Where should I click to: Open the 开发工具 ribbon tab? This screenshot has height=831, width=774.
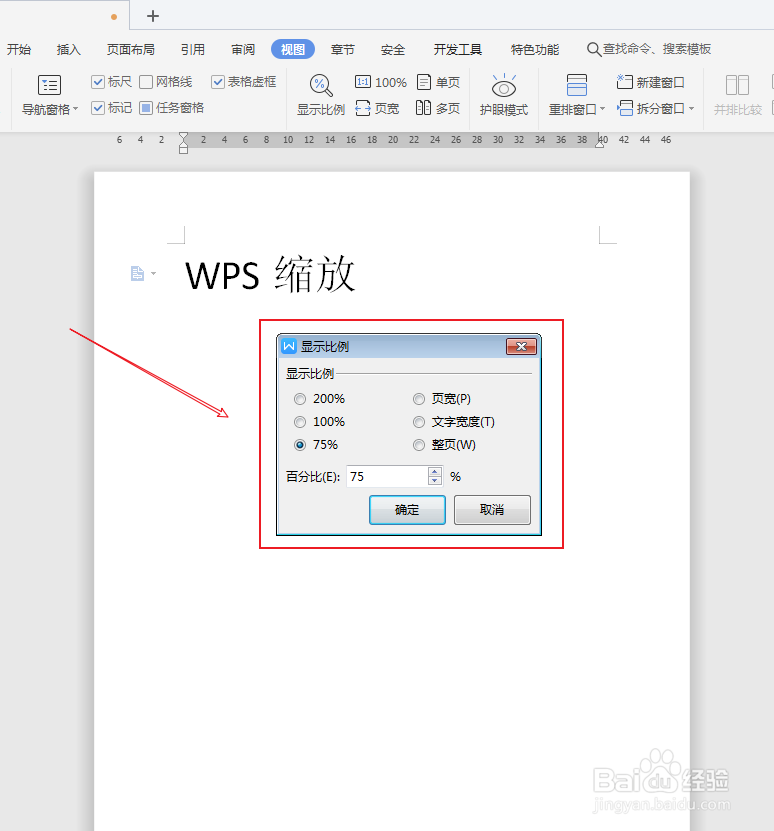coord(458,49)
